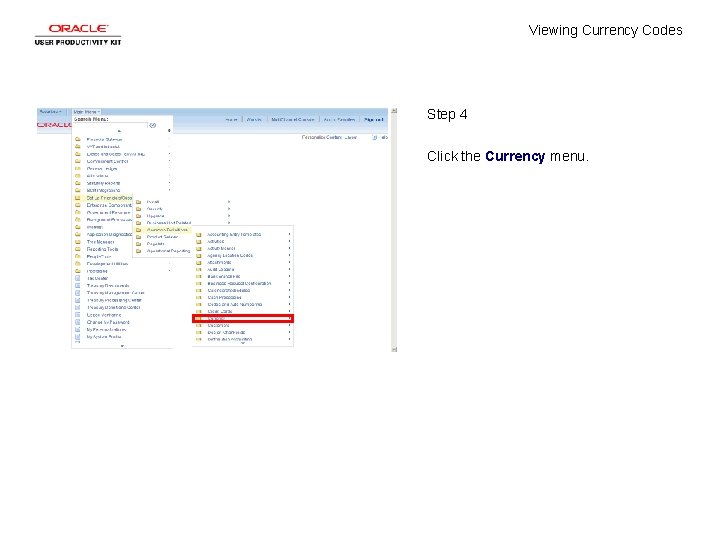Click the Activities menu text
Viewport: 720px width, 540px height.
click(x=216, y=242)
